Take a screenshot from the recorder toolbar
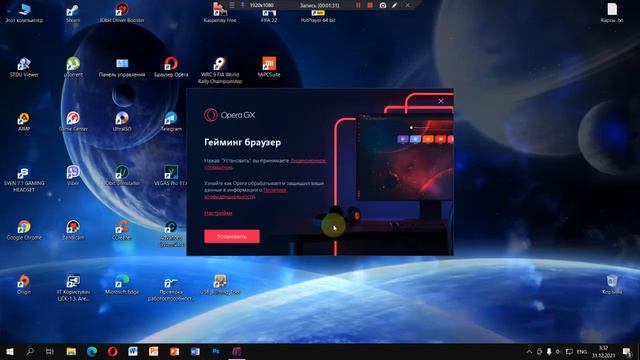640x360 pixels. [x=382, y=5]
